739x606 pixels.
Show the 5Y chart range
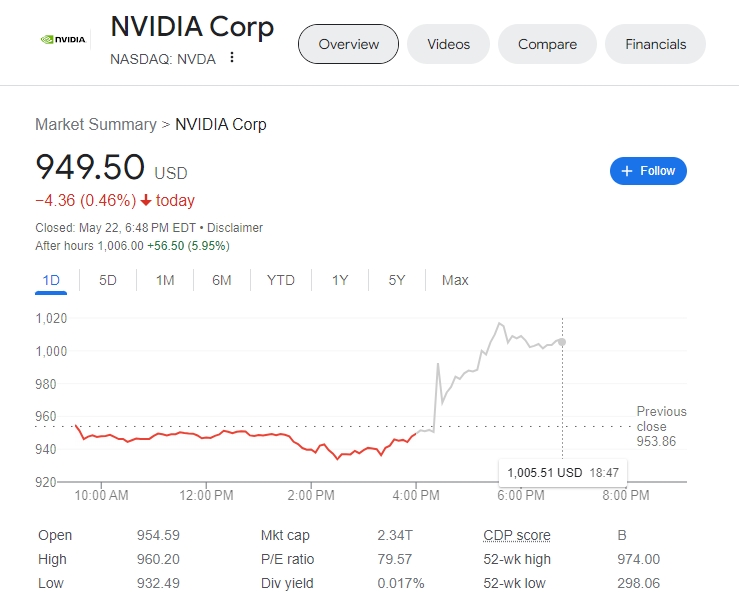click(396, 280)
